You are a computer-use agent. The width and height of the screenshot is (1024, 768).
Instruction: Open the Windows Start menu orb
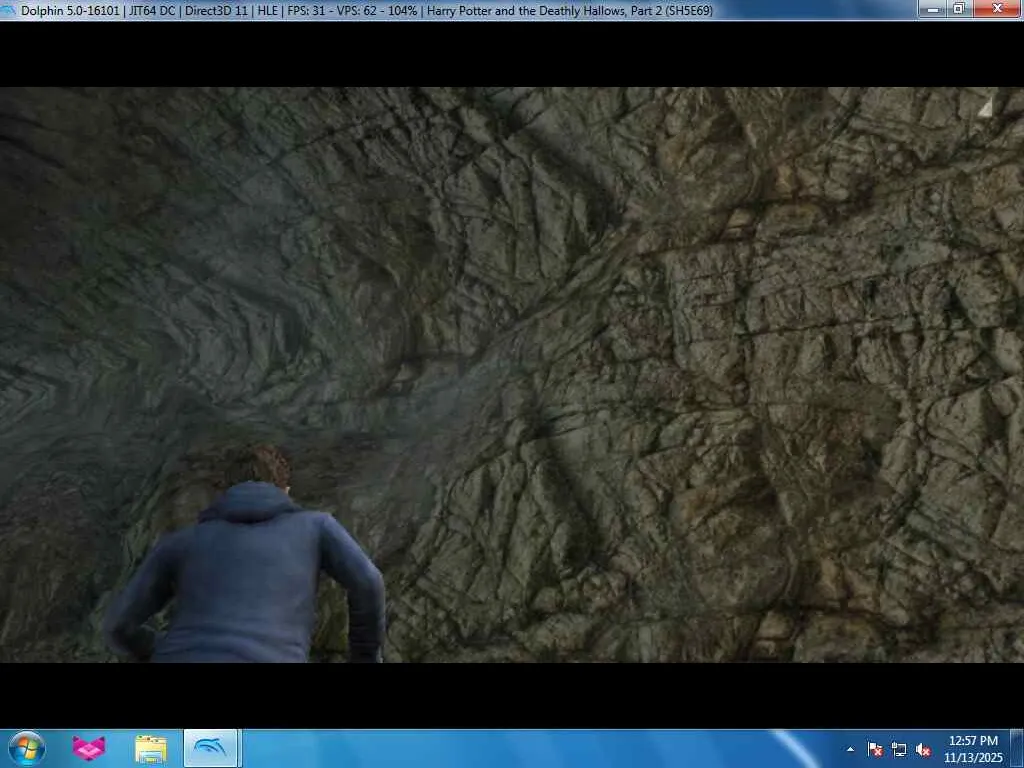pos(27,748)
